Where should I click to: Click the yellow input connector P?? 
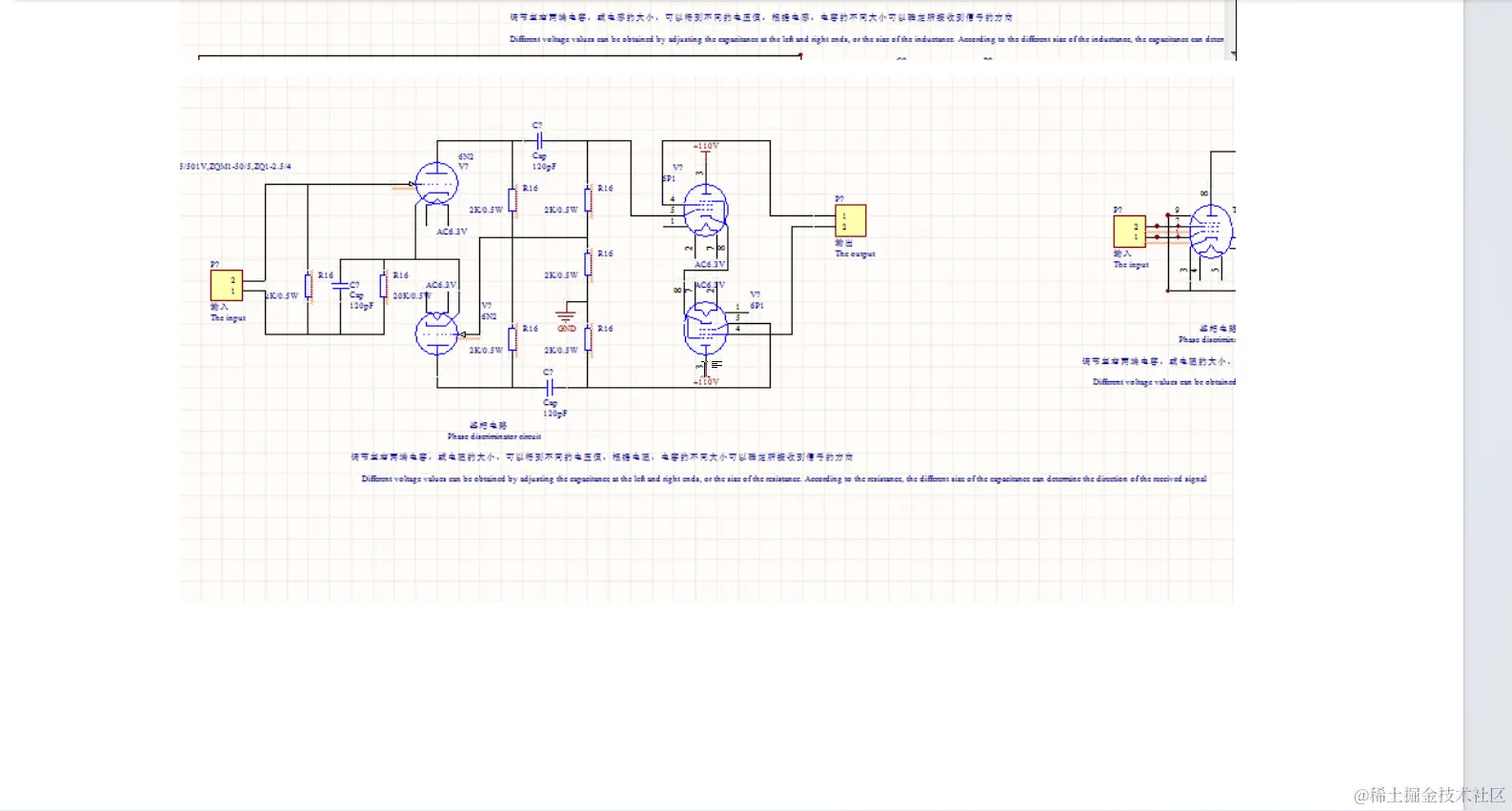click(x=227, y=285)
